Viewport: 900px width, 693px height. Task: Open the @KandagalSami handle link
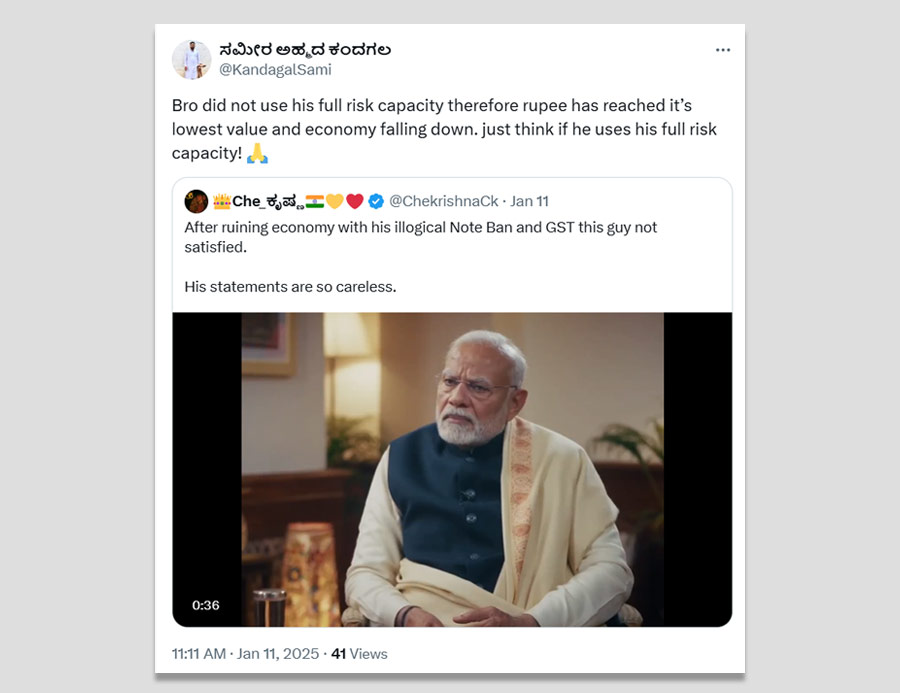coord(275,70)
